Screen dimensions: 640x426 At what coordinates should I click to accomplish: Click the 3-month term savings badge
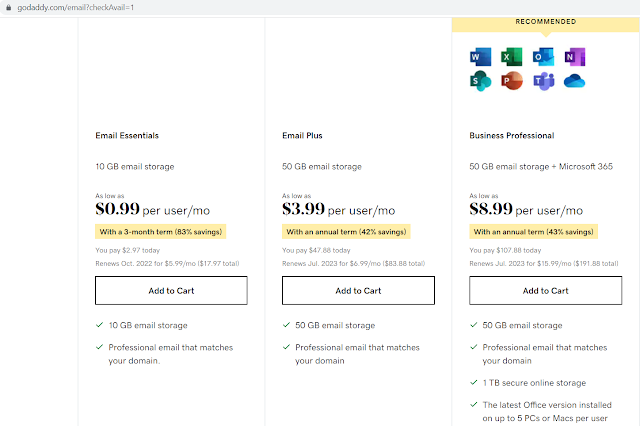coord(160,232)
